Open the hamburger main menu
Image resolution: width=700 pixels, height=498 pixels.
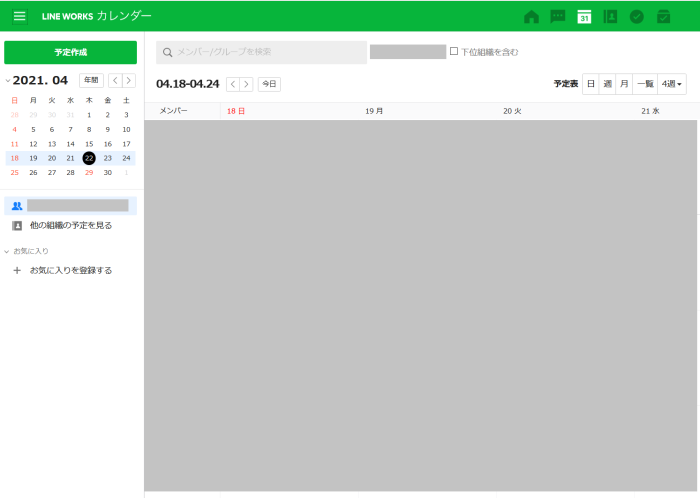coord(20,17)
